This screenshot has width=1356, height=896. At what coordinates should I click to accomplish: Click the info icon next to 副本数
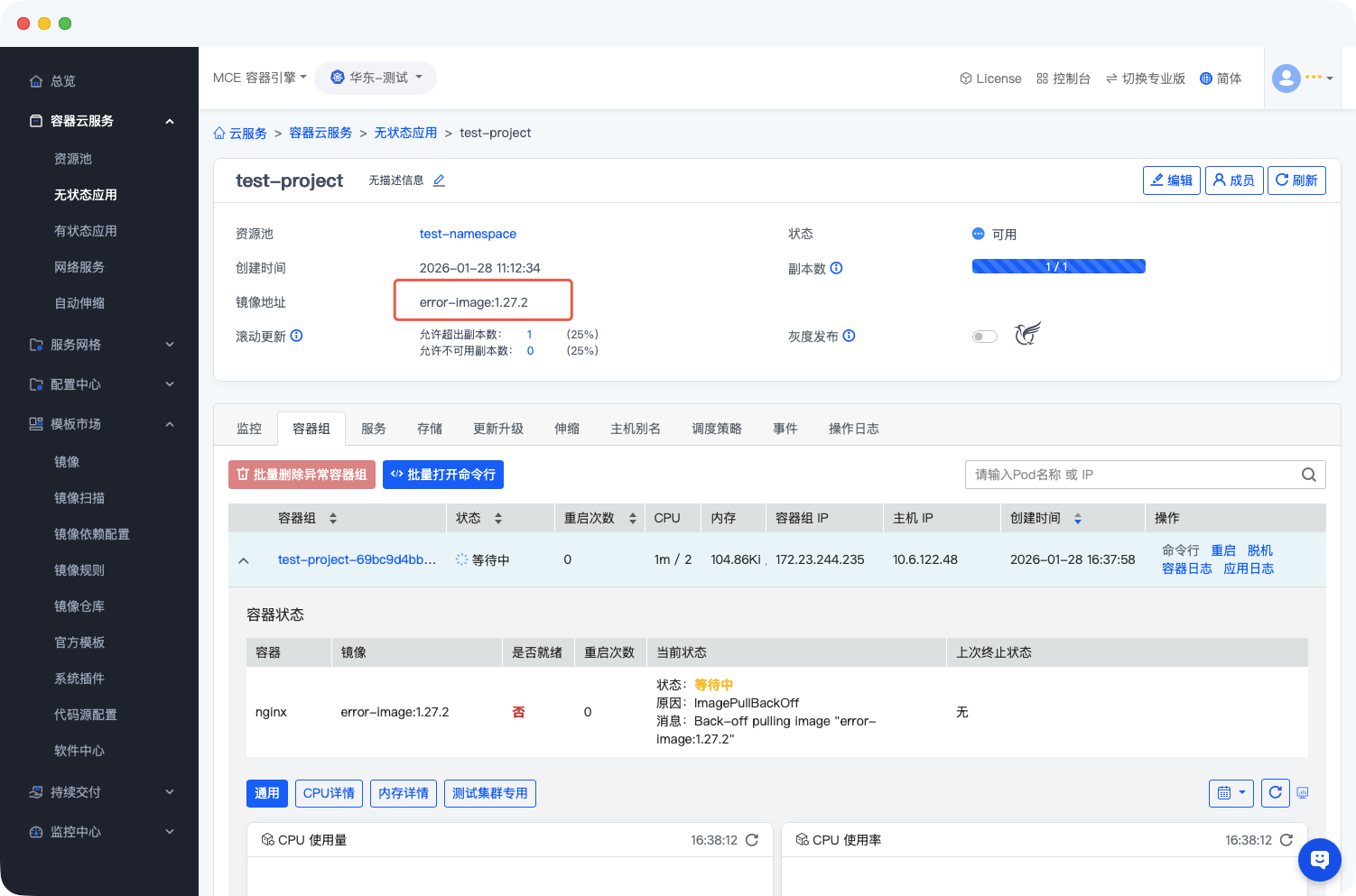(836, 268)
